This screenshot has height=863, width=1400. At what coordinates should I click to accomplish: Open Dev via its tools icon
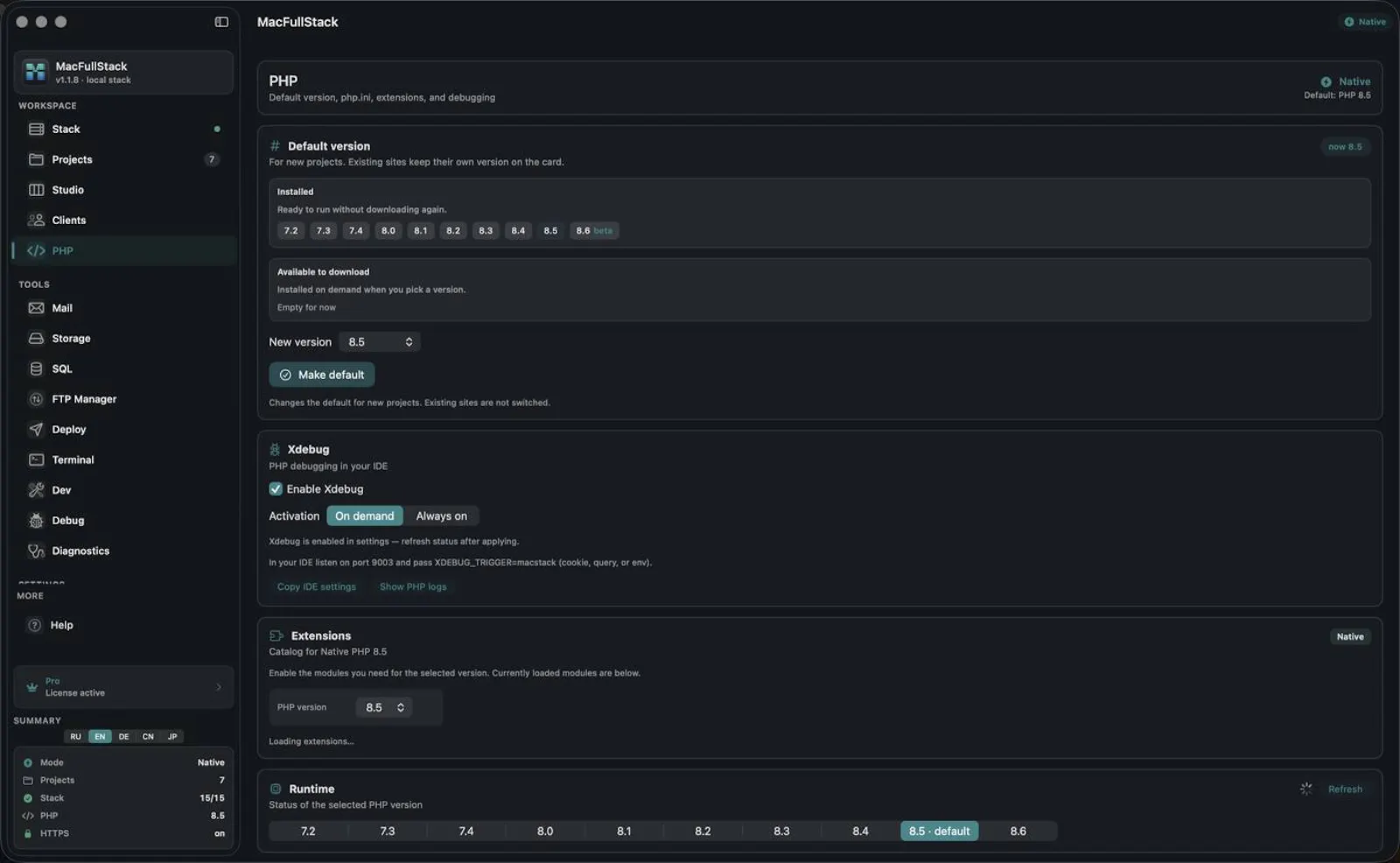(x=36, y=490)
